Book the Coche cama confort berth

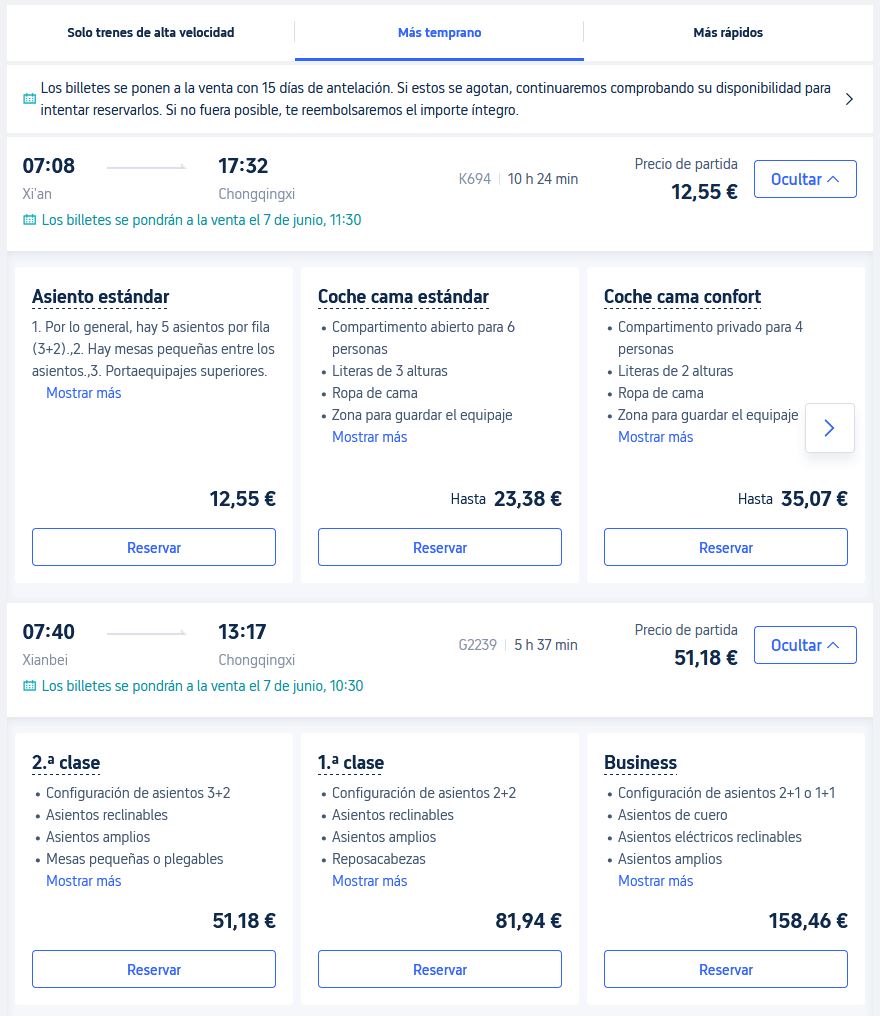point(726,547)
